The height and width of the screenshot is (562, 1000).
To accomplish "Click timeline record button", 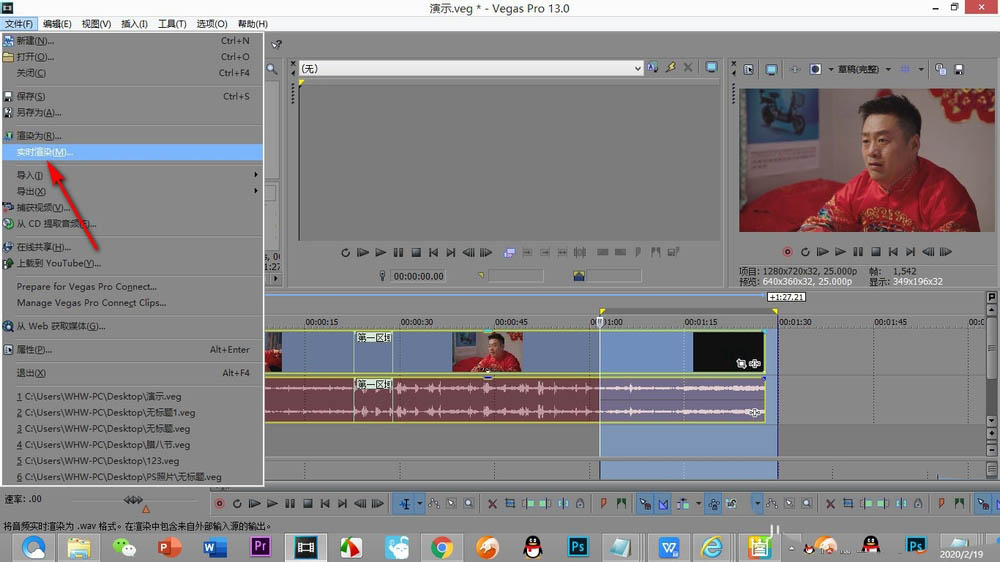I will click(219, 503).
